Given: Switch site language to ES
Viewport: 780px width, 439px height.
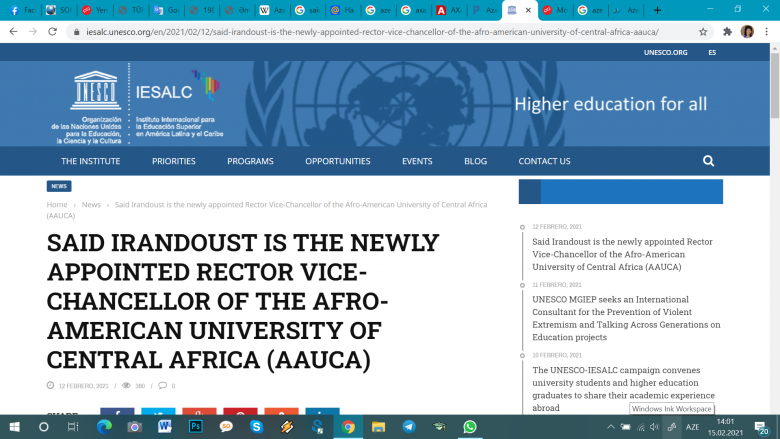Looking at the screenshot, I should coord(712,52).
